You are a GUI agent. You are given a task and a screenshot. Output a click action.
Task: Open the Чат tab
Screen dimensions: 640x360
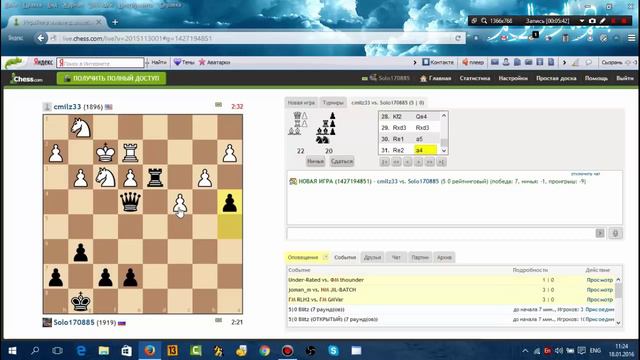pyautogui.click(x=396, y=257)
